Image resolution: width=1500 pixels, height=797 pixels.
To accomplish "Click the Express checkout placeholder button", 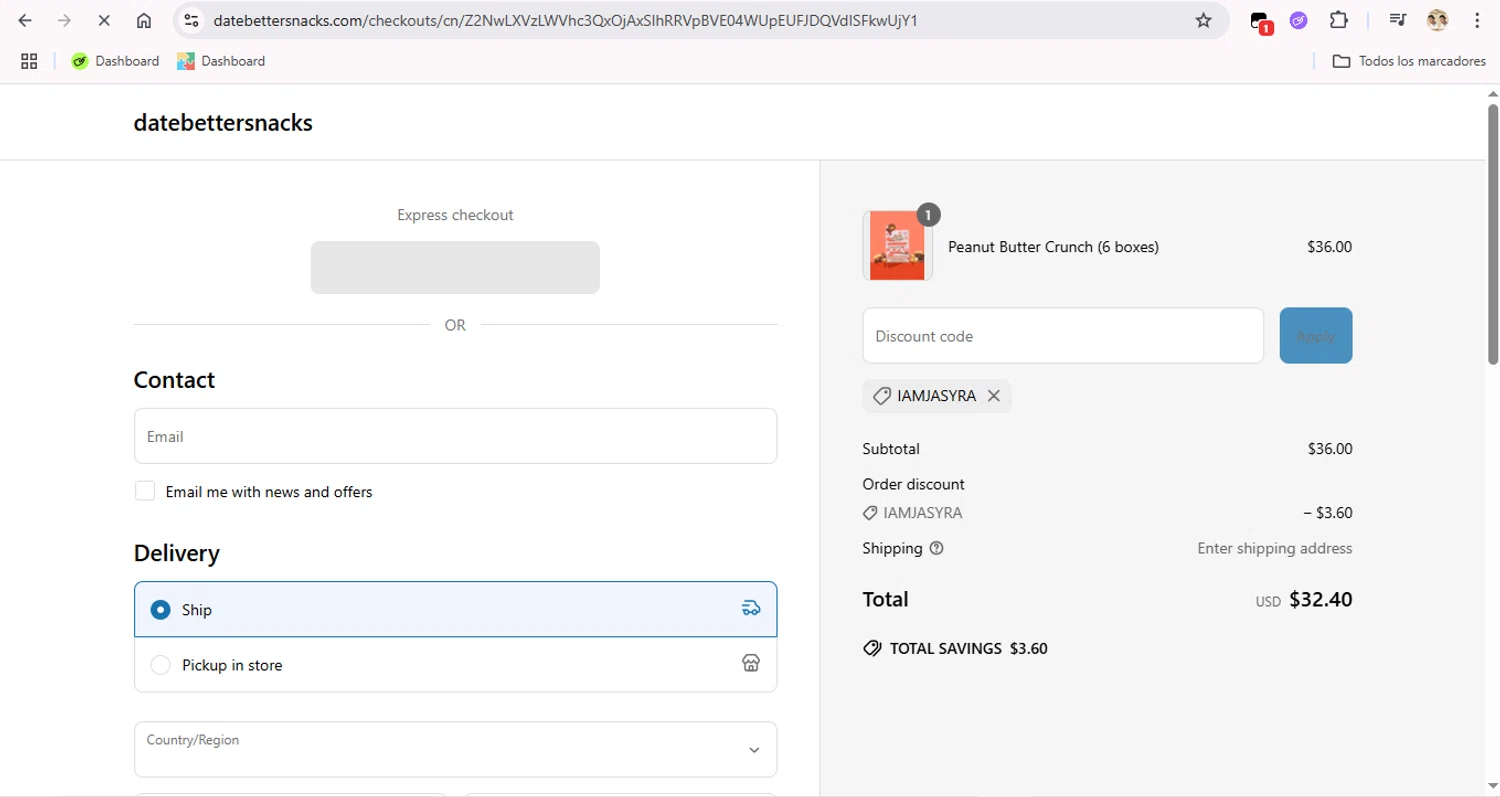I will 455,267.
